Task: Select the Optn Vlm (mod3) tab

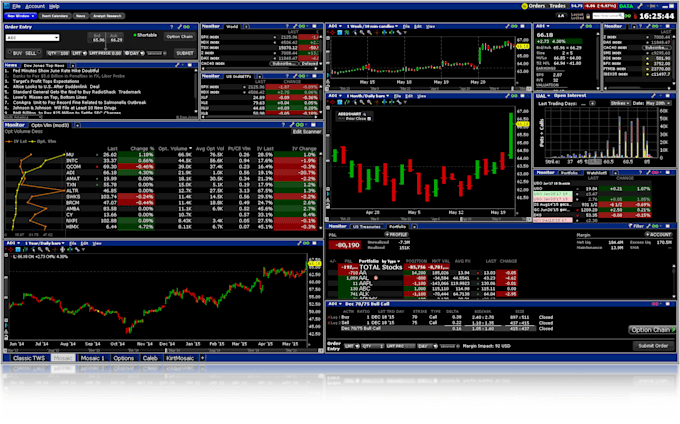Action: [x=50, y=125]
